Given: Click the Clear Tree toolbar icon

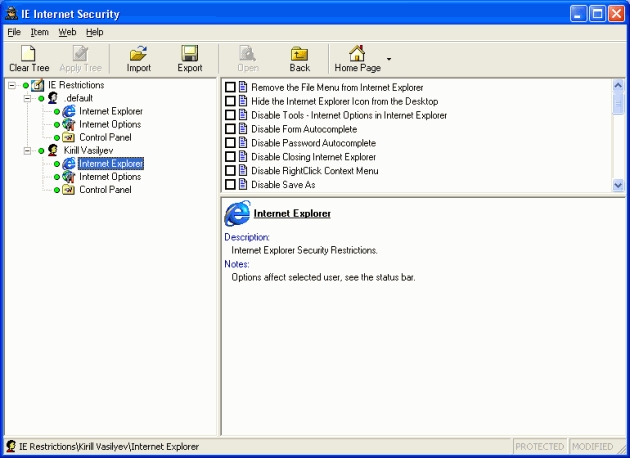Looking at the screenshot, I should (x=29, y=54).
